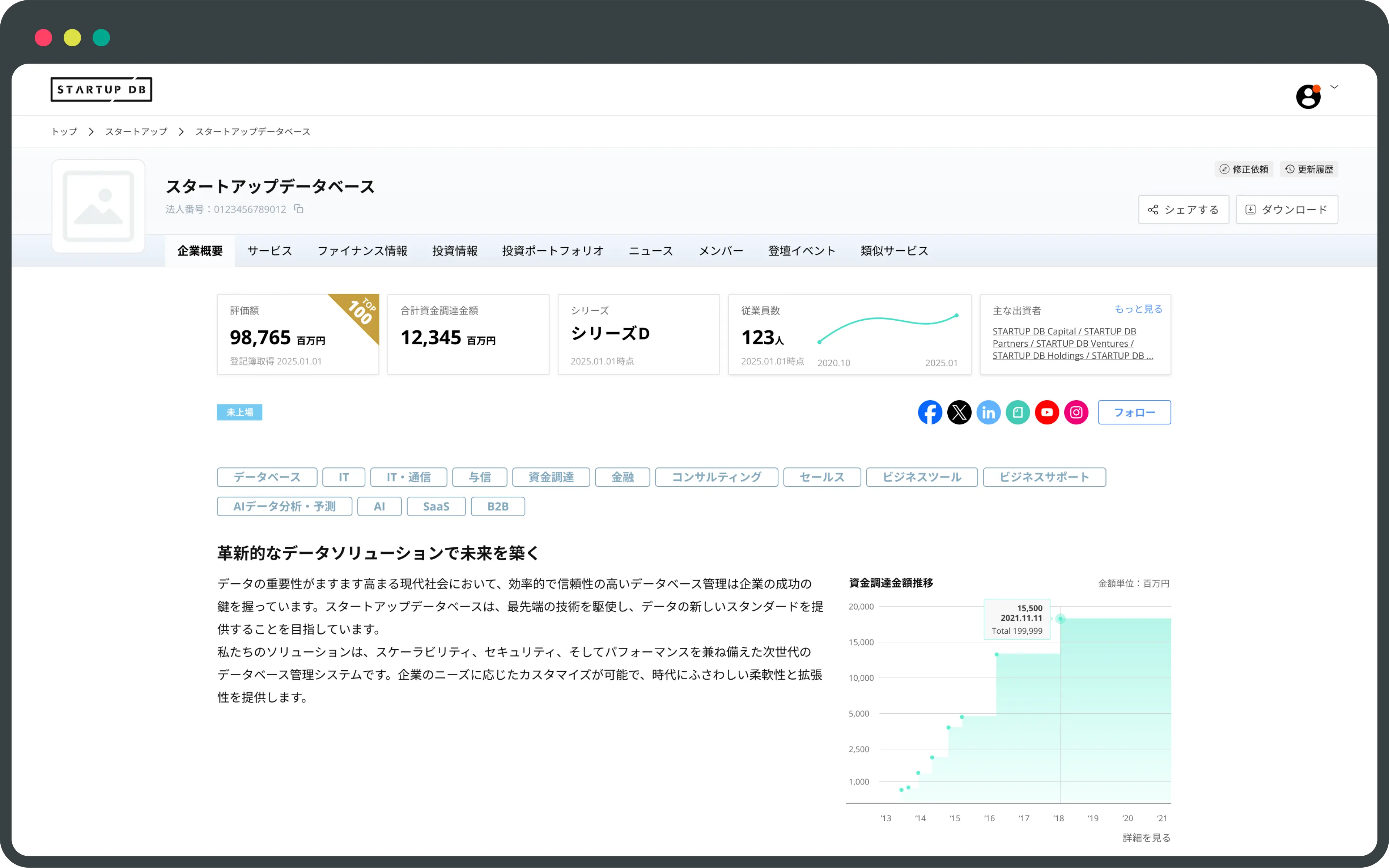The image size is (1389, 868).
Task: Open the Instagram profile icon
Action: [1076, 412]
